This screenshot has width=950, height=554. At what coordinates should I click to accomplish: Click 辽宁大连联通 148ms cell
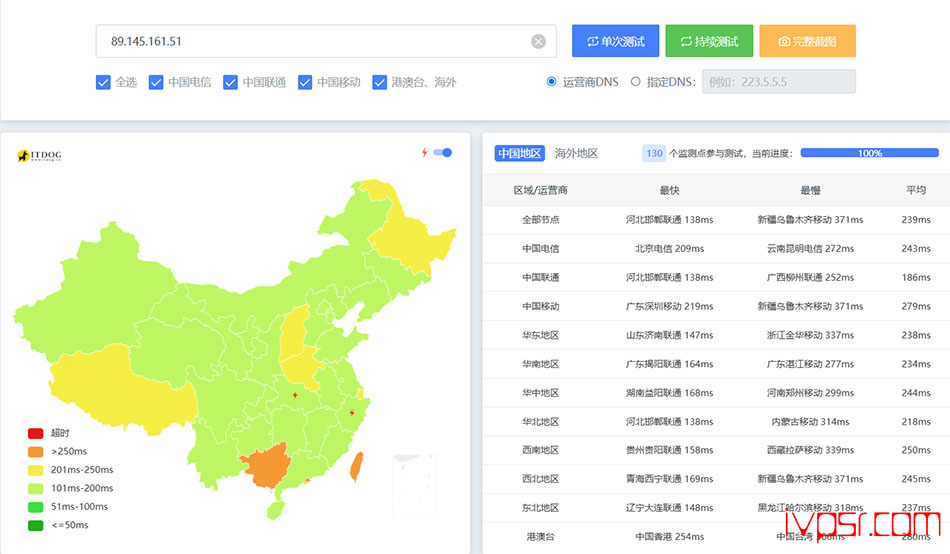click(669, 508)
